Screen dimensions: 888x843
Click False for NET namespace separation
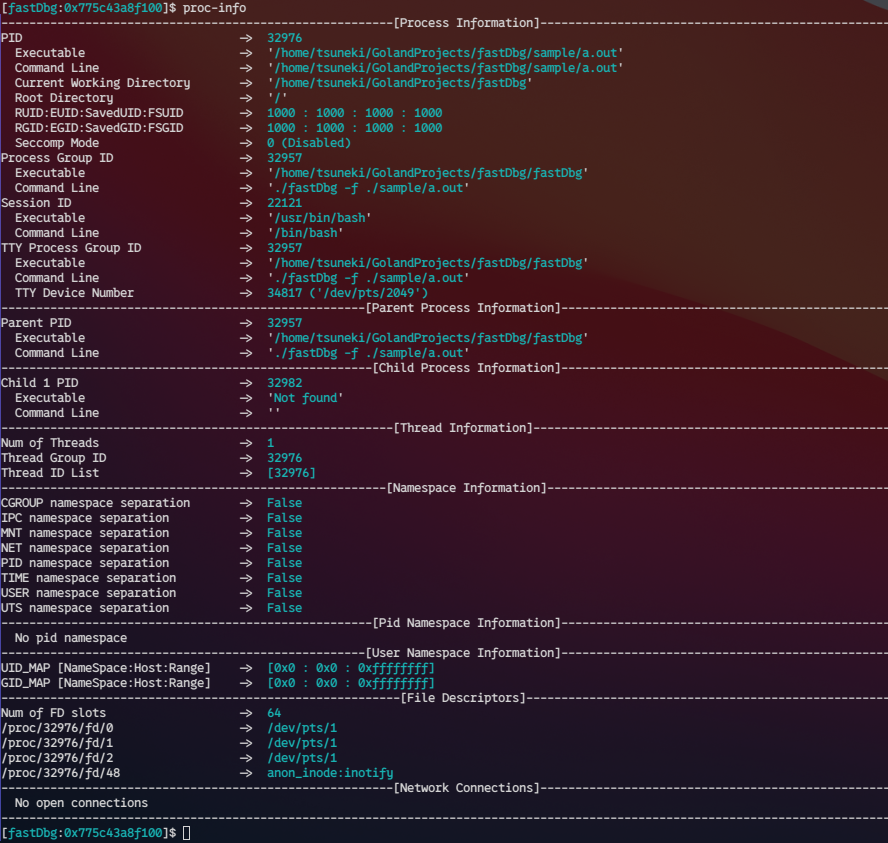(284, 548)
